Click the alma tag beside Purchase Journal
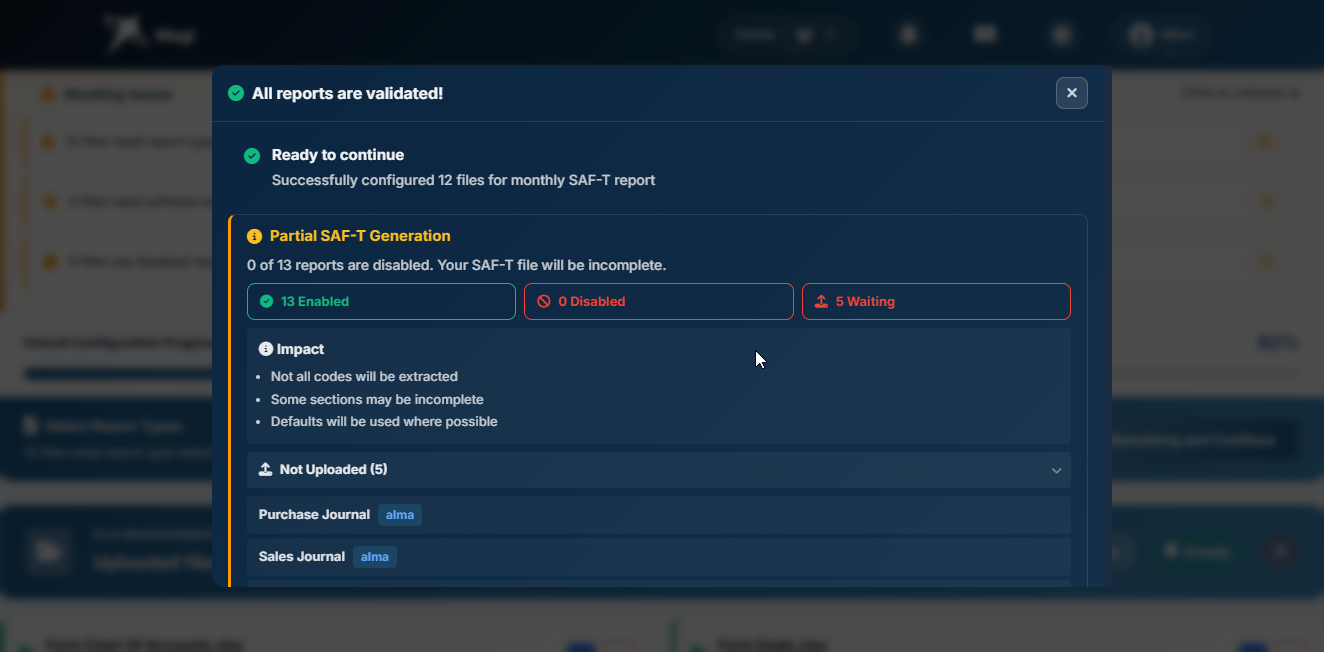This screenshot has height=652, width=1324. coord(400,515)
